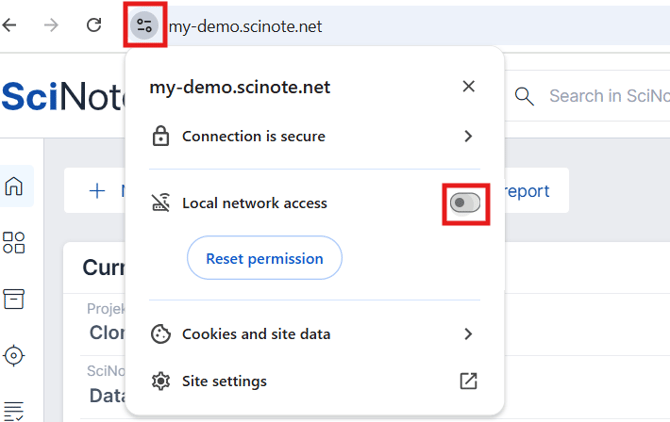The width and height of the screenshot is (670, 422).
Task: Click the Site settings gear entry
Action: pos(224,381)
